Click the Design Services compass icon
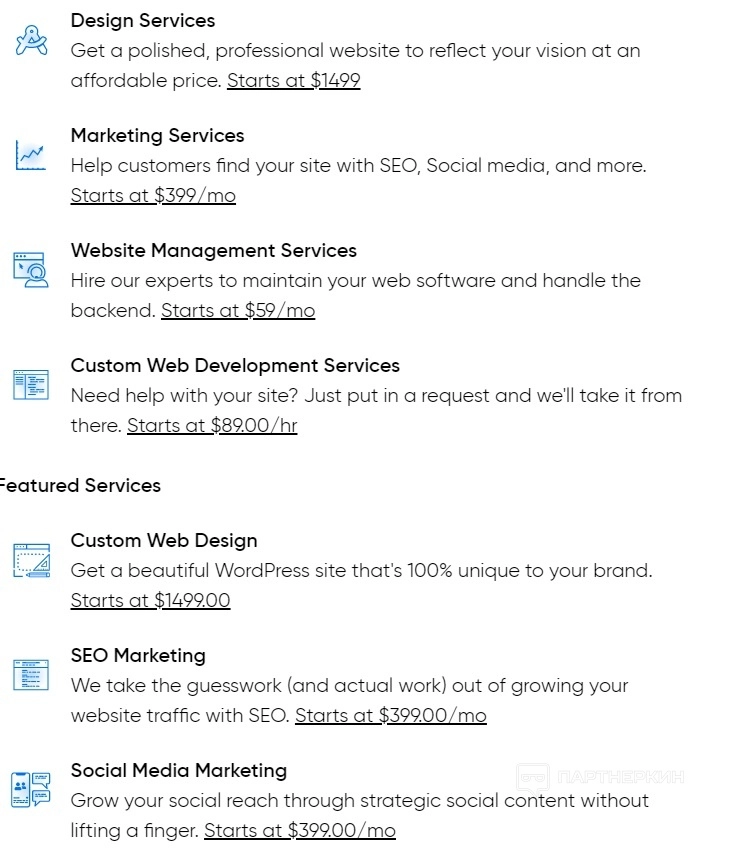The height and width of the screenshot is (851, 735). (x=31, y=41)
